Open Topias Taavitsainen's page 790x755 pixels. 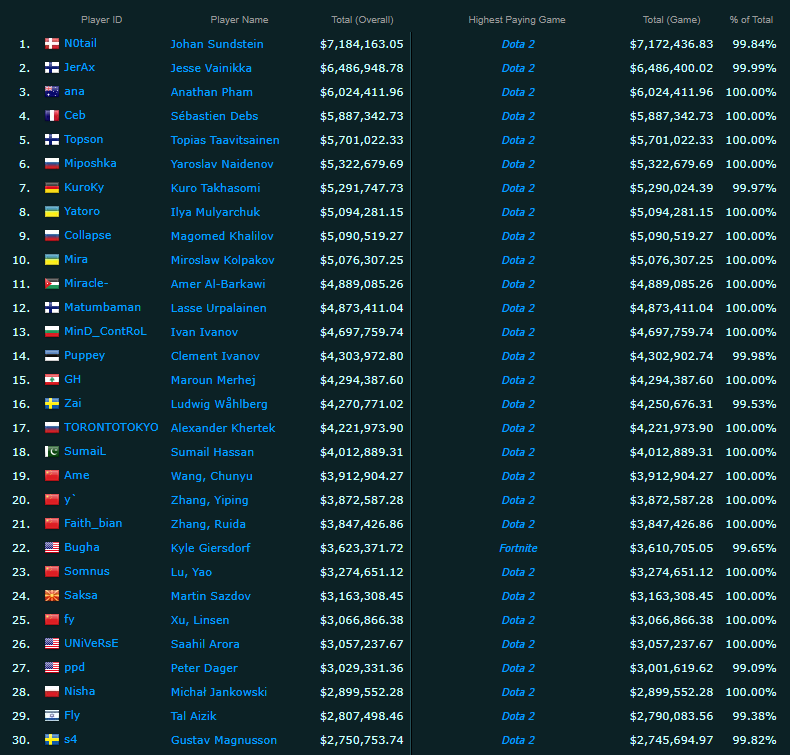225,140
